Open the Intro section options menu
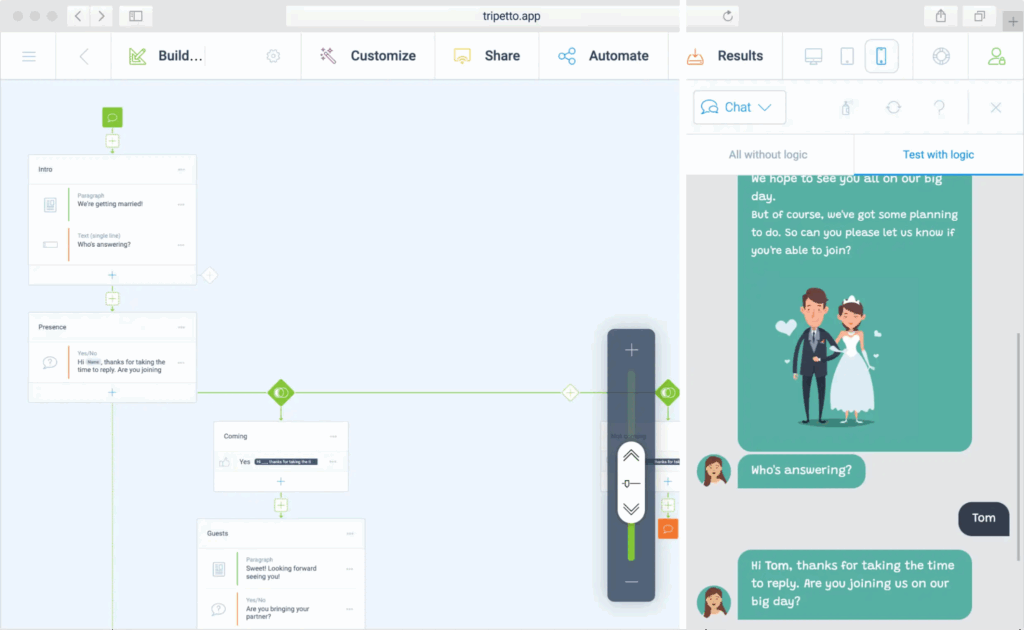Image resolution: width=1024 pixels, height=630 pixels. coord(181,170)
